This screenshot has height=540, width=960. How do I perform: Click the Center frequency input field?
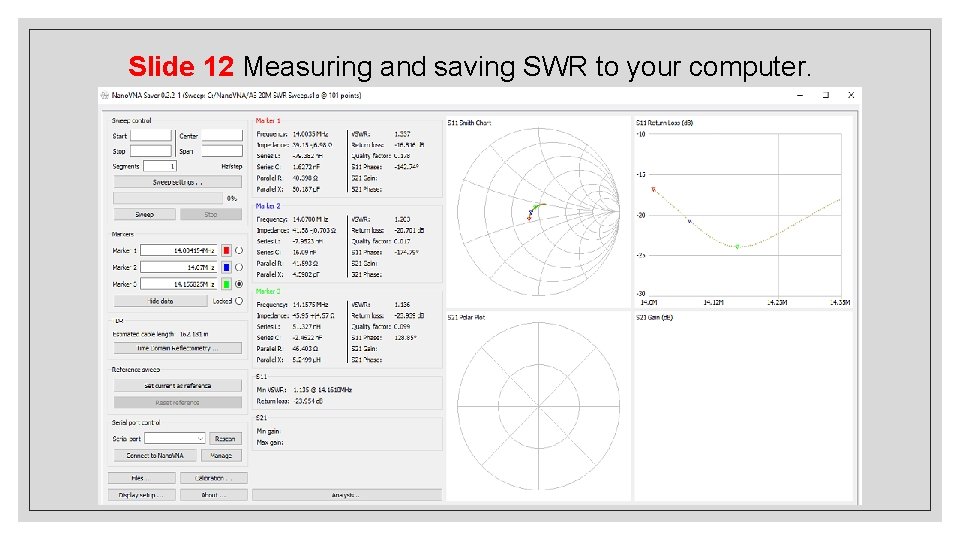coord(222,135)
